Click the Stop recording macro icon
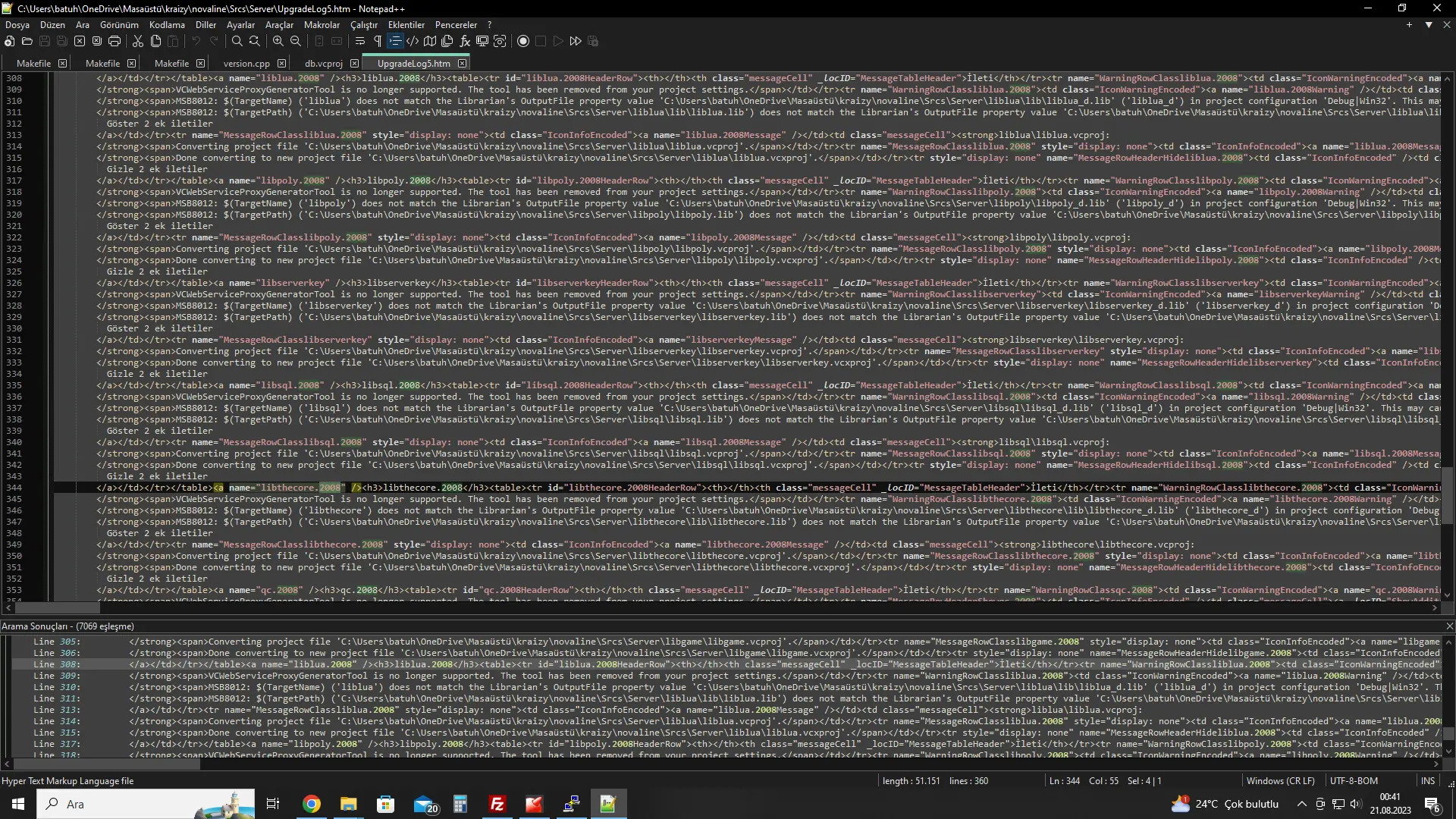This screenshot has height=819, width=1456. point(541,41)
